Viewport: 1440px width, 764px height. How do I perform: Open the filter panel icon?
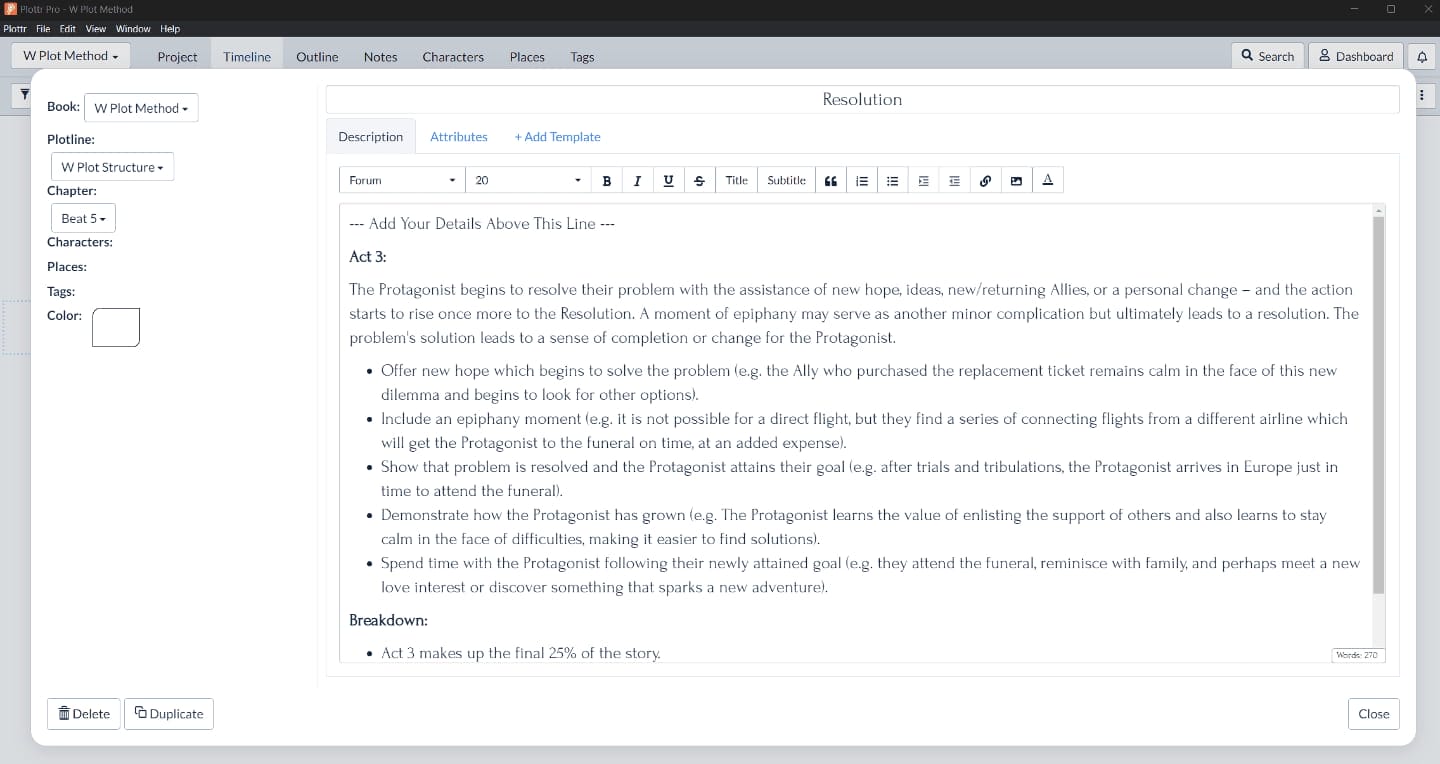(25, 94)
